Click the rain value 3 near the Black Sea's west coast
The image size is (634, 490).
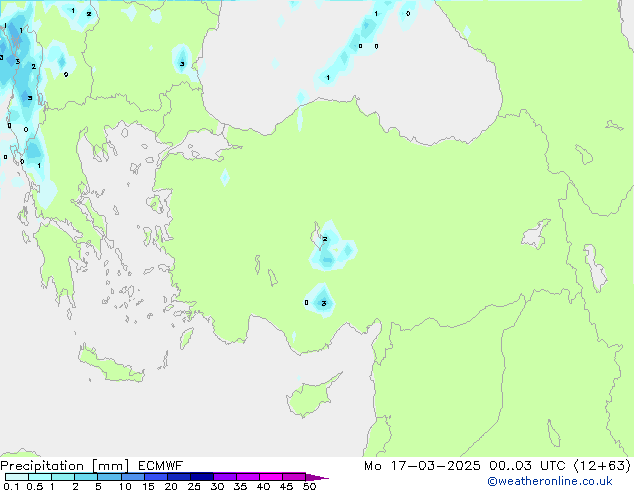tap(182, 64)
